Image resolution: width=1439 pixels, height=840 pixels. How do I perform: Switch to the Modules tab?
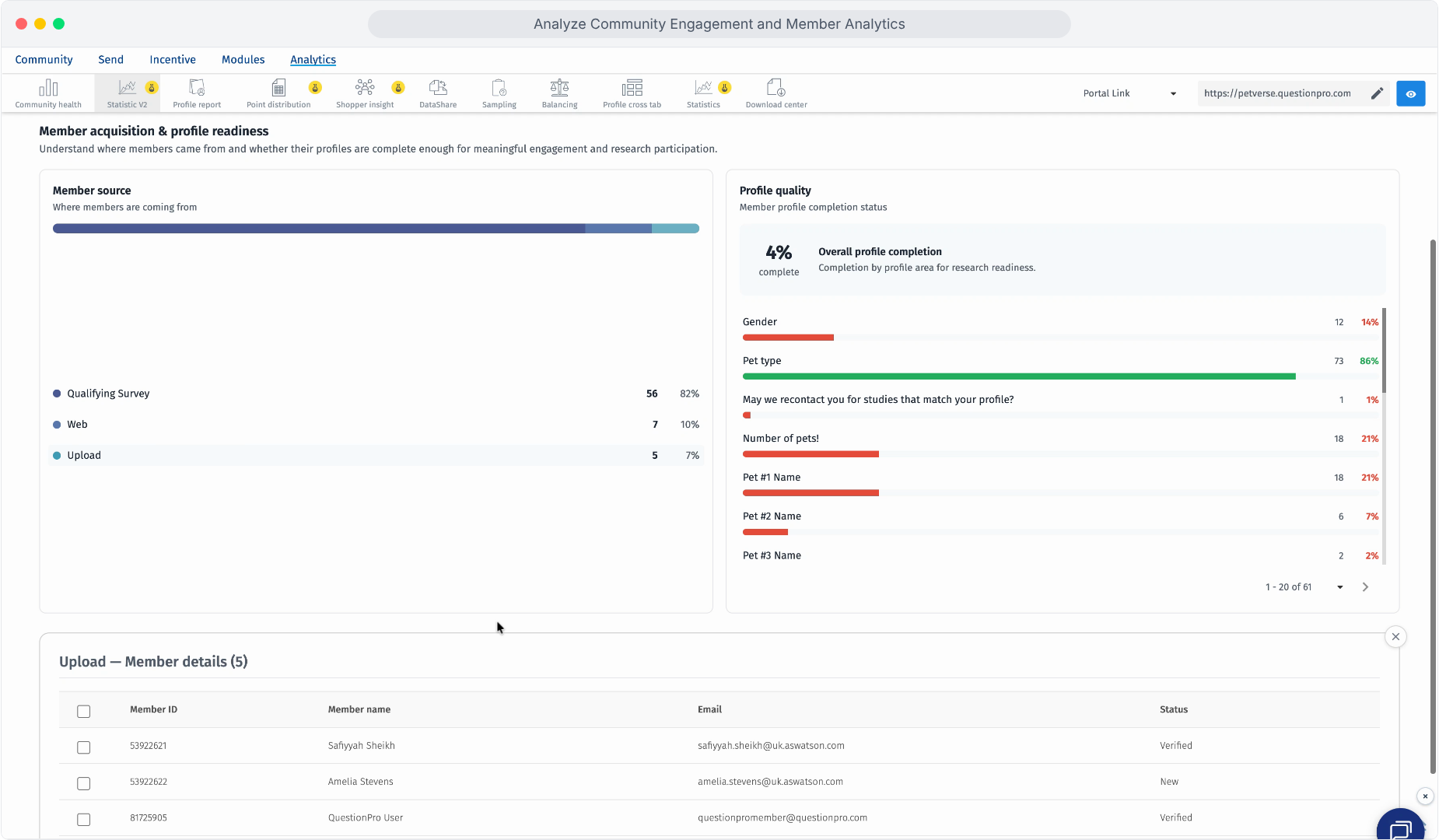point(243,60)
